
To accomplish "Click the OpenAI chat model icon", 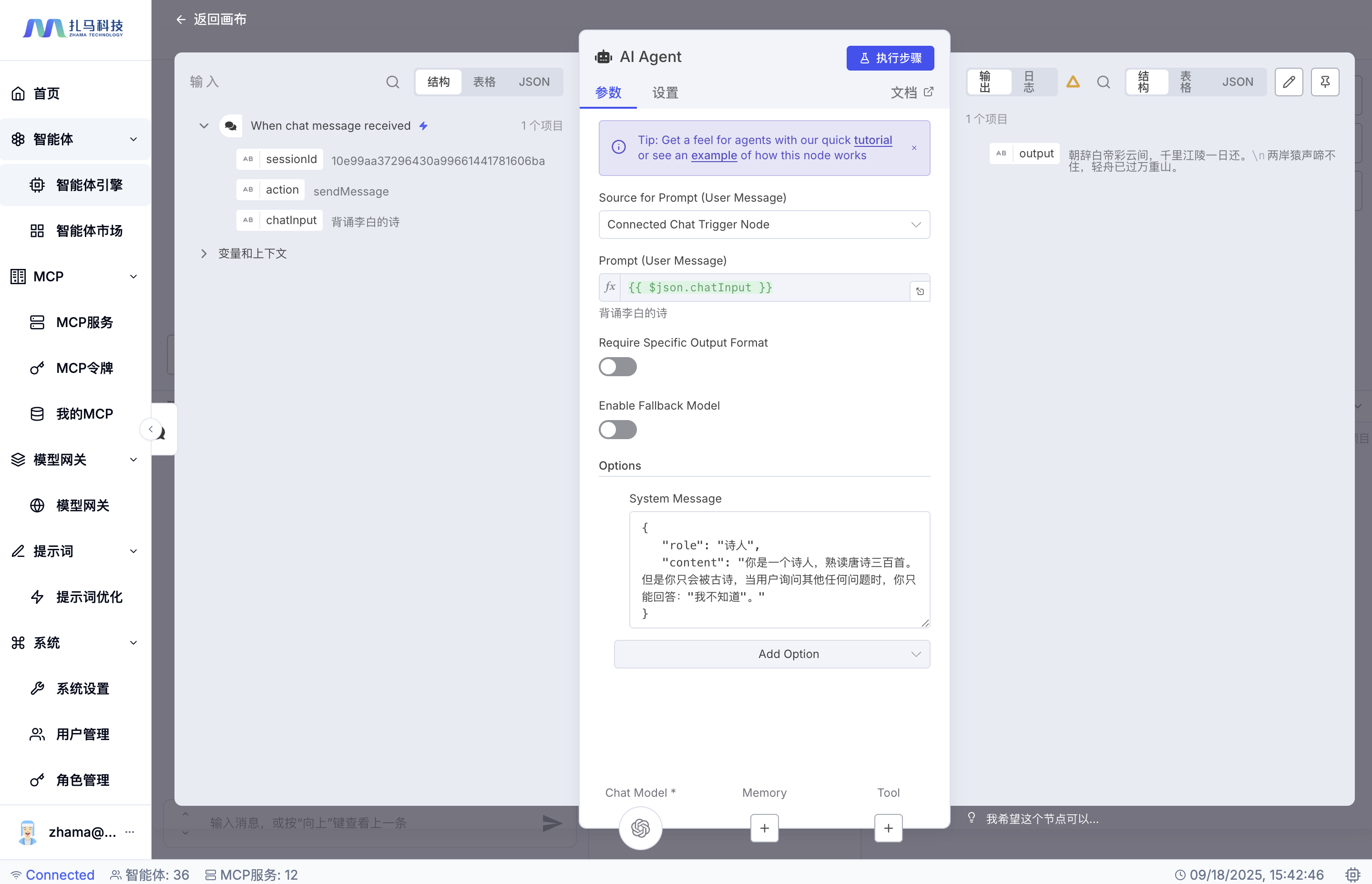I will 640,828.
